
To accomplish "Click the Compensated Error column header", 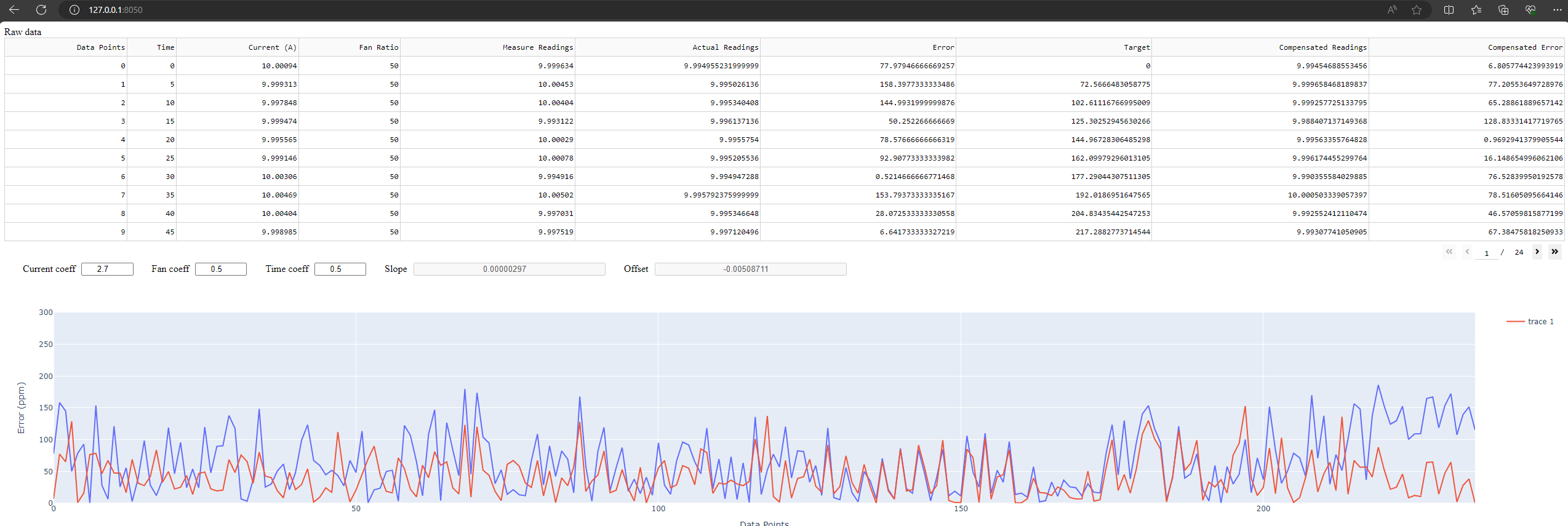I will [x=1524, y=47].
